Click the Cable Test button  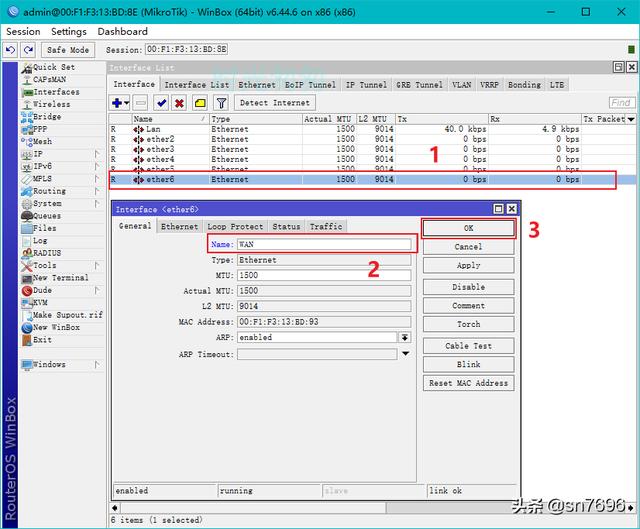(x=469, y=346)
